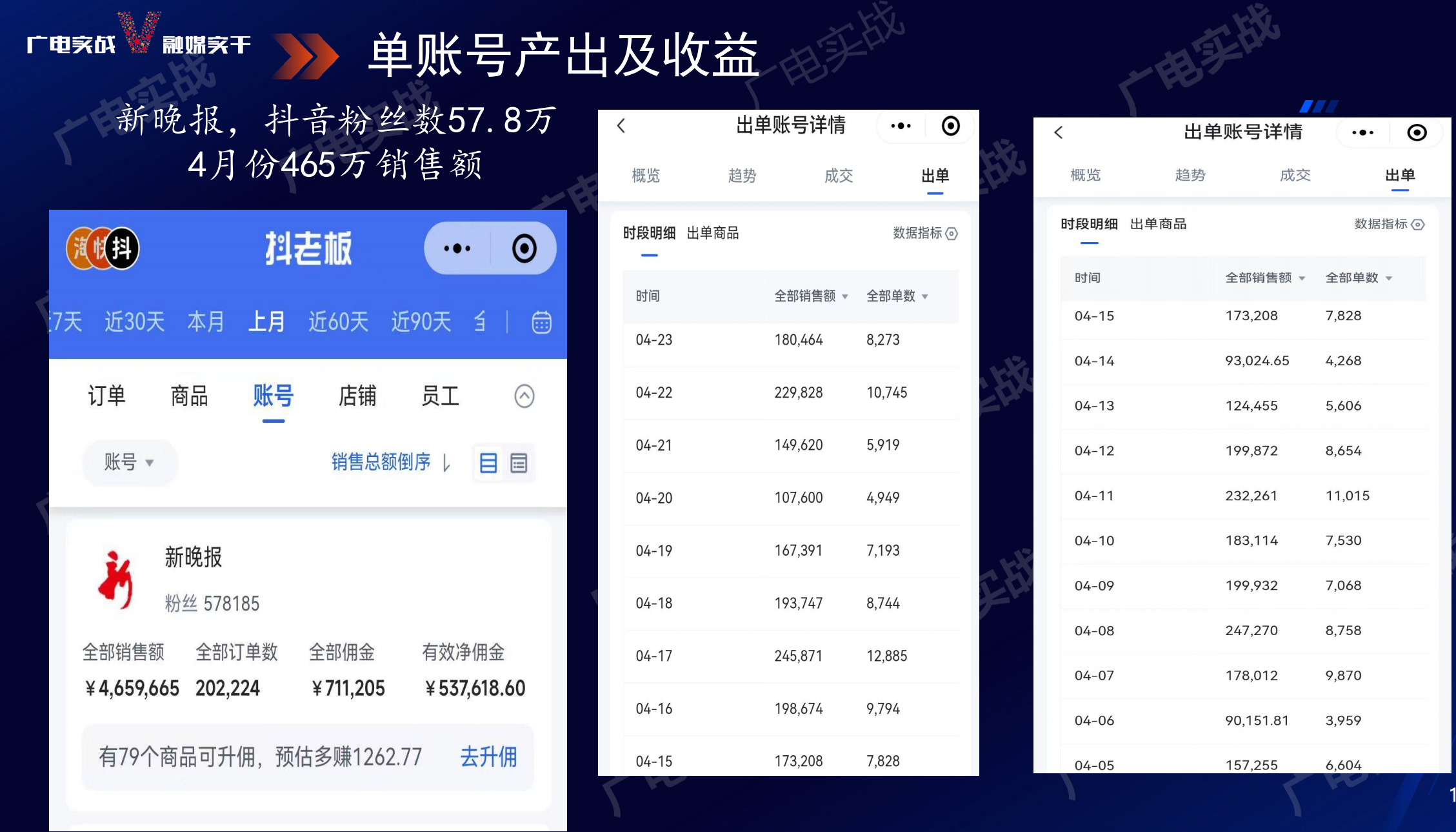Viewport: 1456px width, 832px height.
Task: Tap back arrow in right 出单账号详情 panel
Action: pos(1058,133)
